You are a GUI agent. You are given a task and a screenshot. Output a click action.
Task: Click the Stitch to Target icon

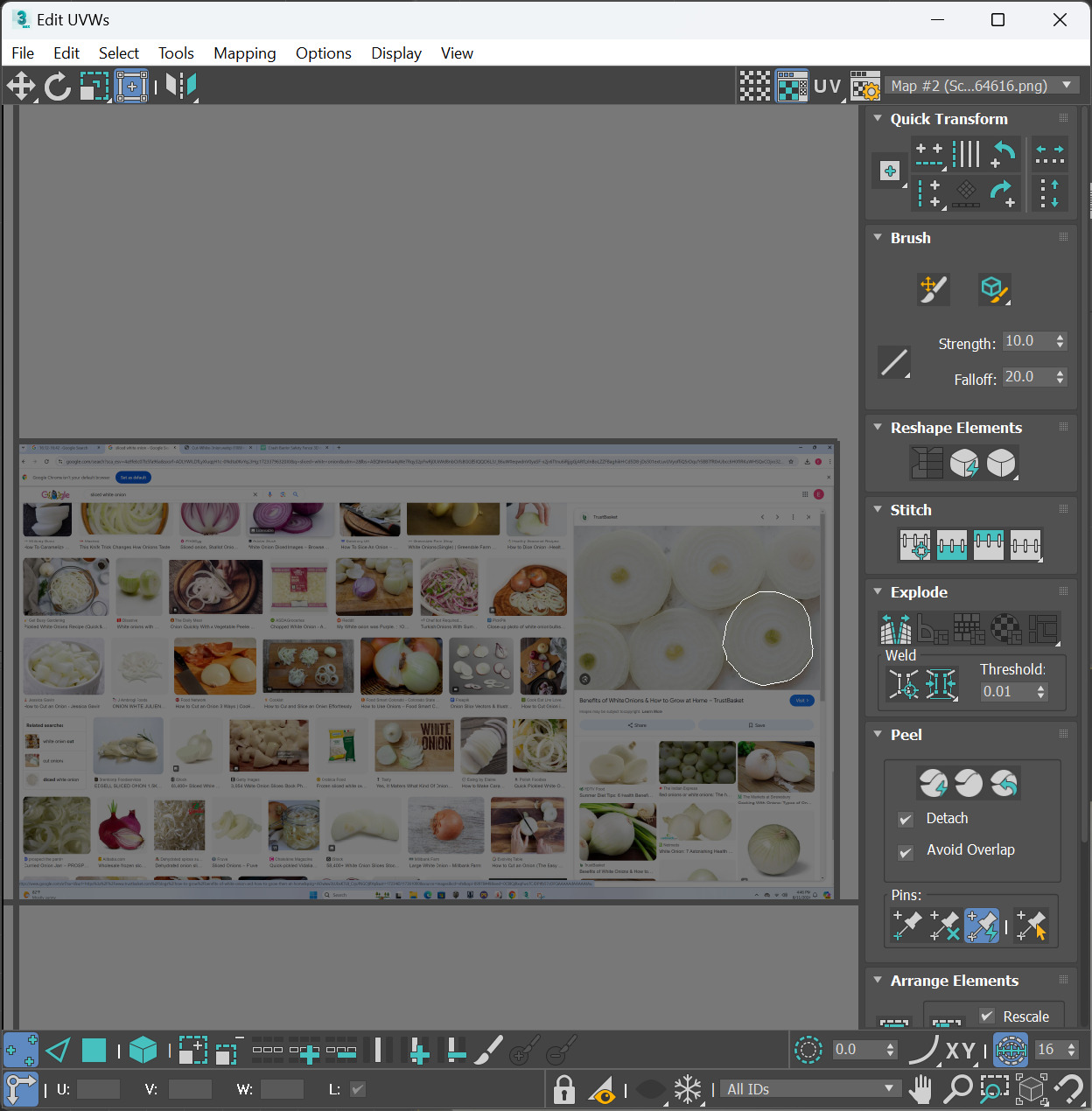click(x=915, y=545)
